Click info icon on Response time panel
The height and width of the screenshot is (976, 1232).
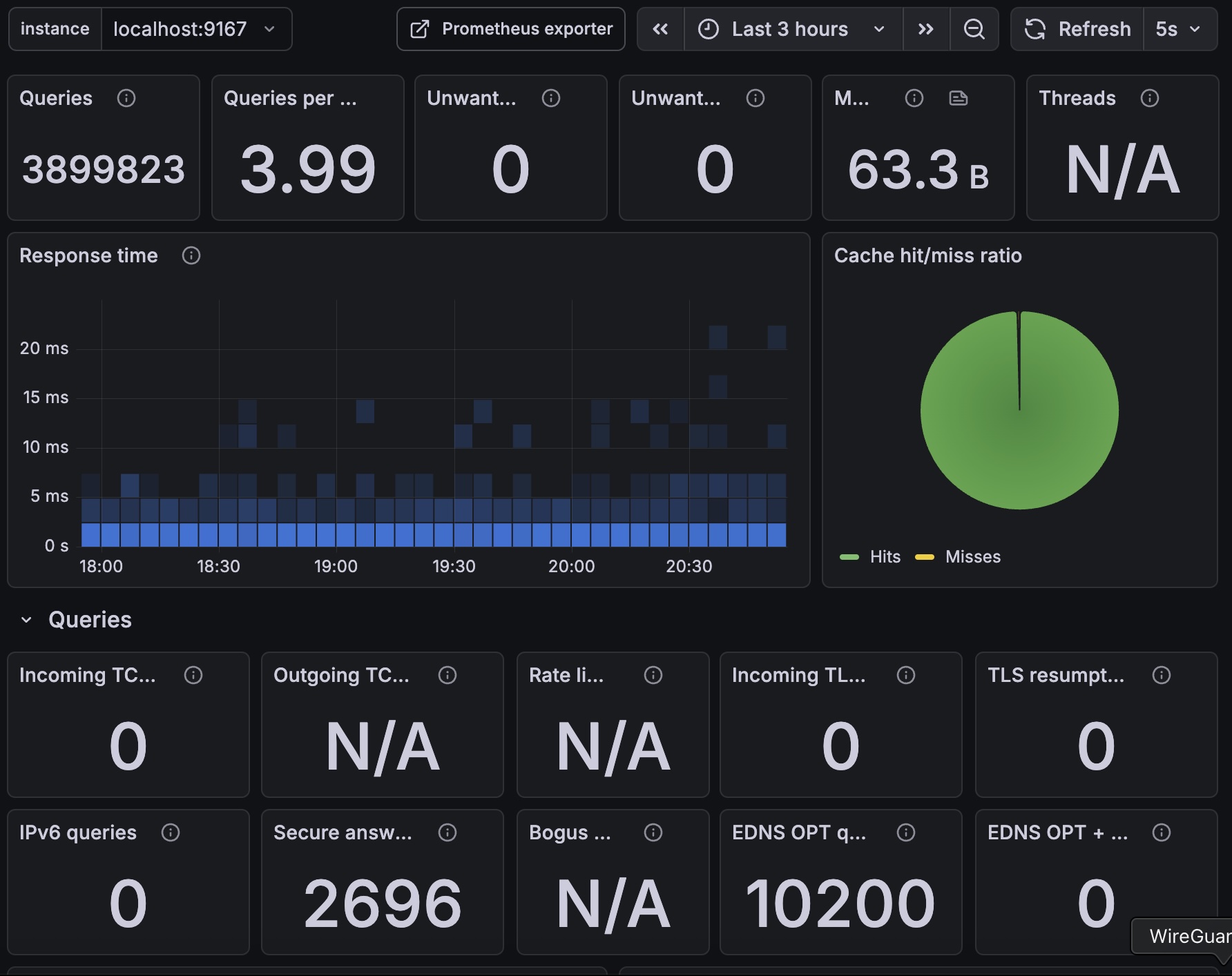pos(191,255)
